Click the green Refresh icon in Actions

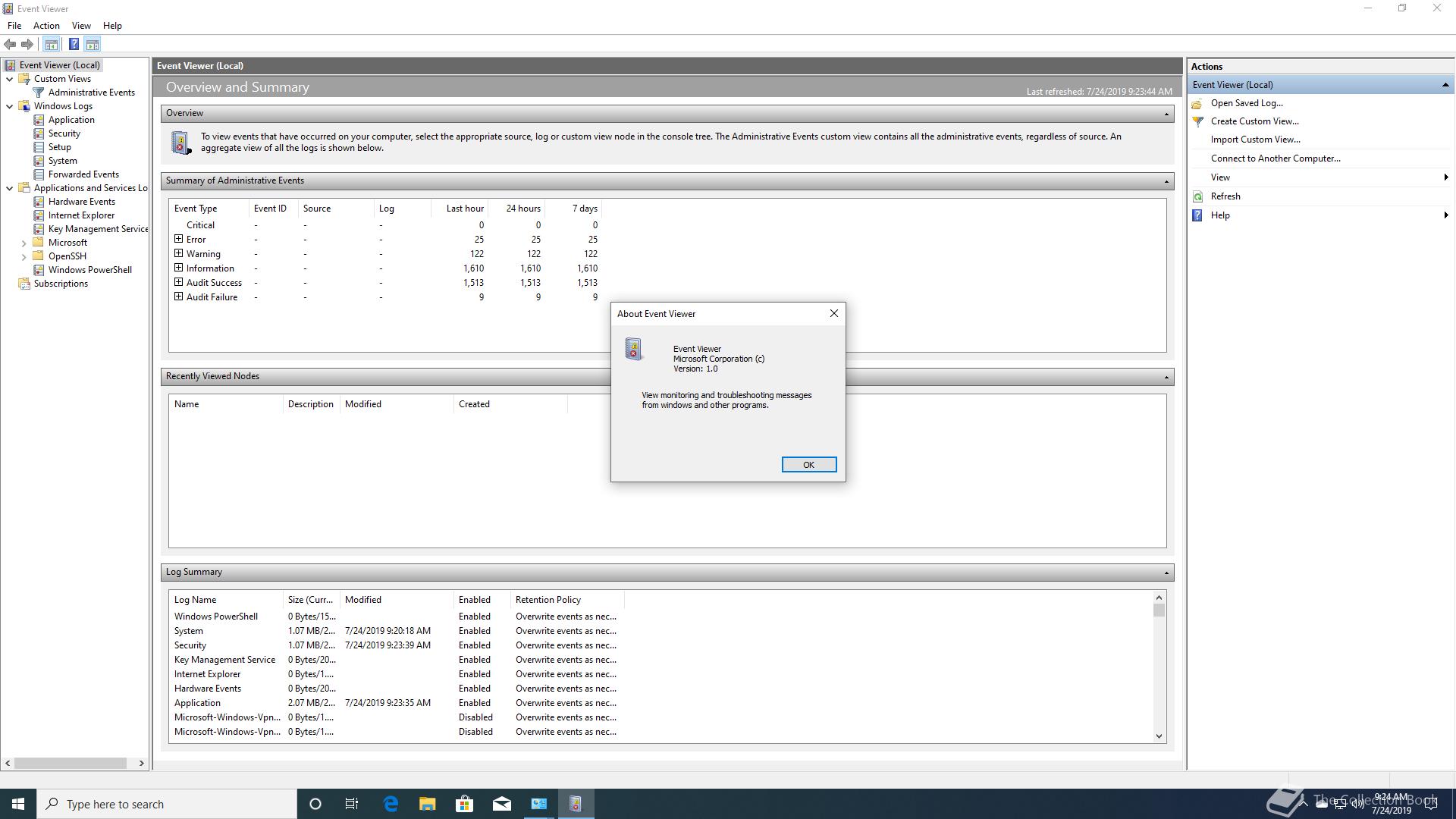[1197, 196]
